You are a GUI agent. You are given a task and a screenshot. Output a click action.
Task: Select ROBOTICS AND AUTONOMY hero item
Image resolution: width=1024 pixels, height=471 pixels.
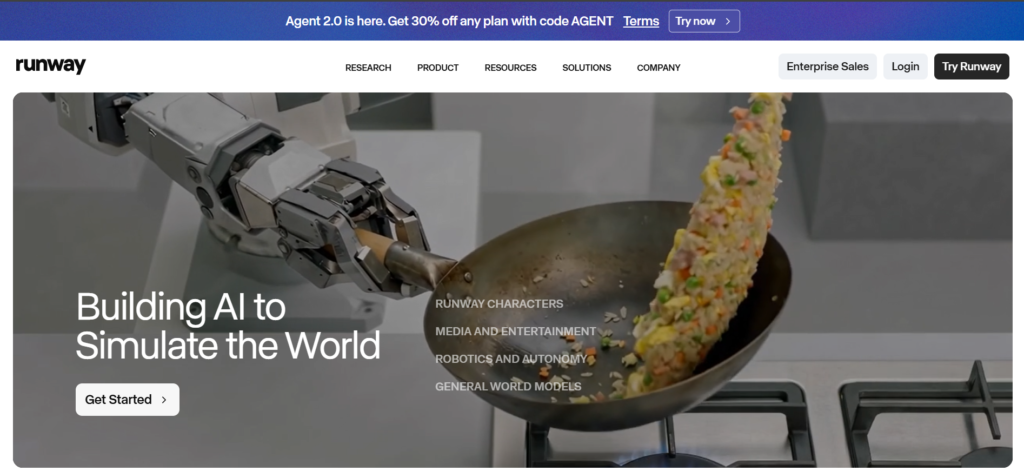tap(511, 359)
